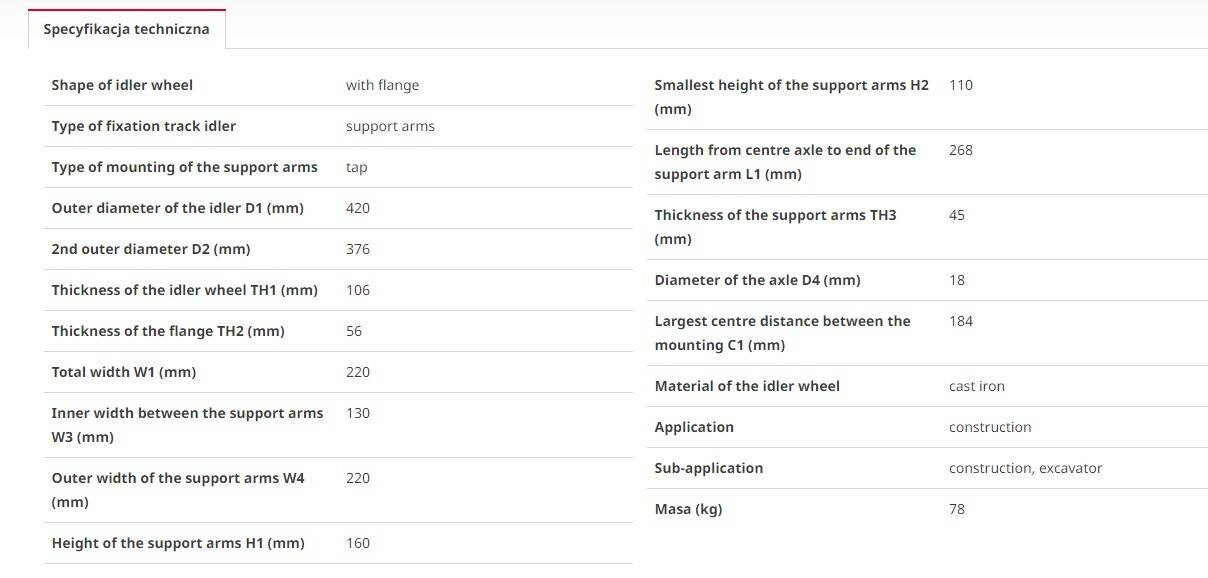Select Type of fixation track idler row

338,126
